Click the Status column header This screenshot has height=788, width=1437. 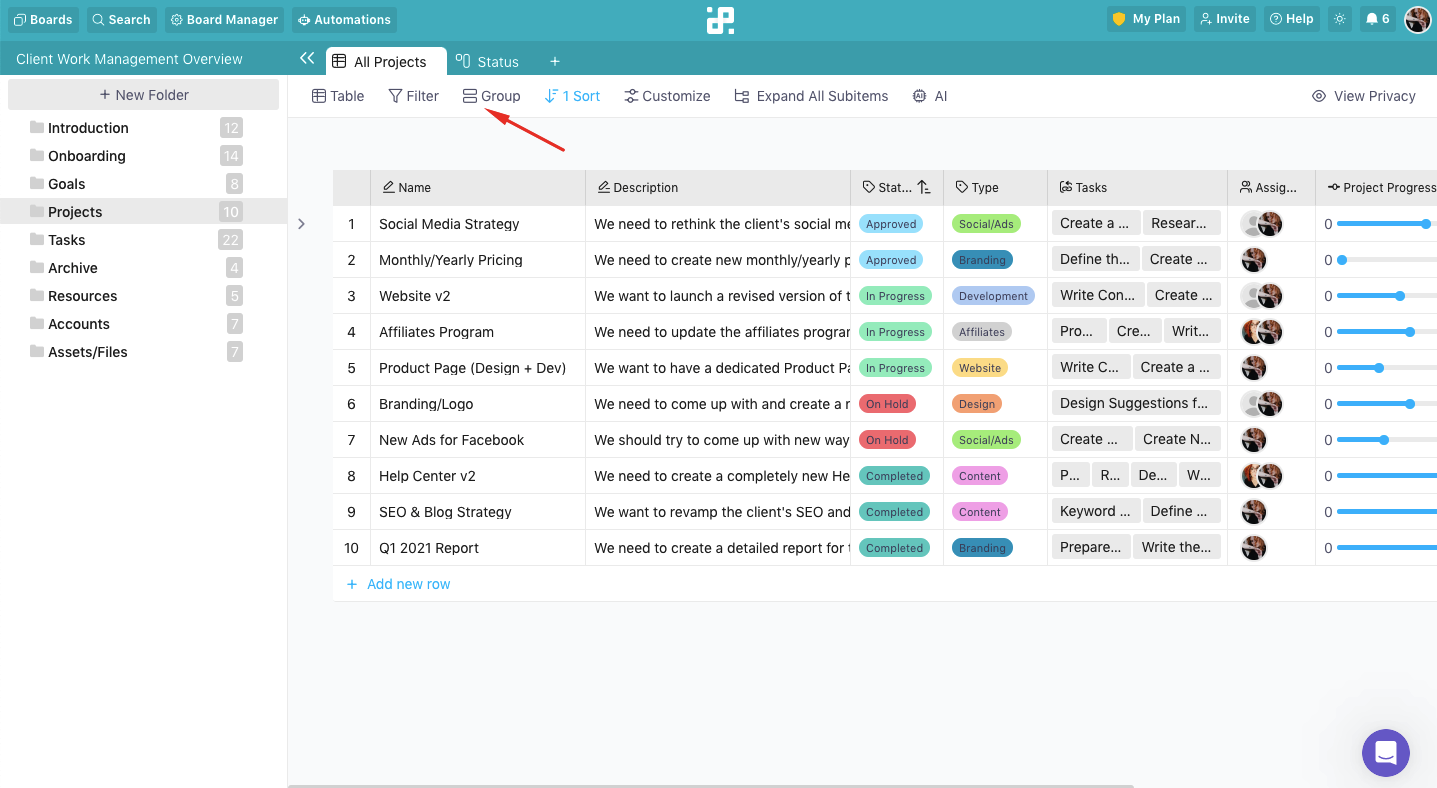[897, 187]
